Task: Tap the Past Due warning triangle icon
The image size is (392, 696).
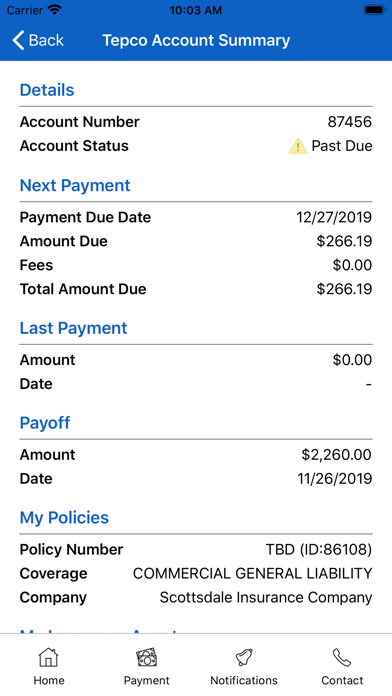Action: pos(297,146)
